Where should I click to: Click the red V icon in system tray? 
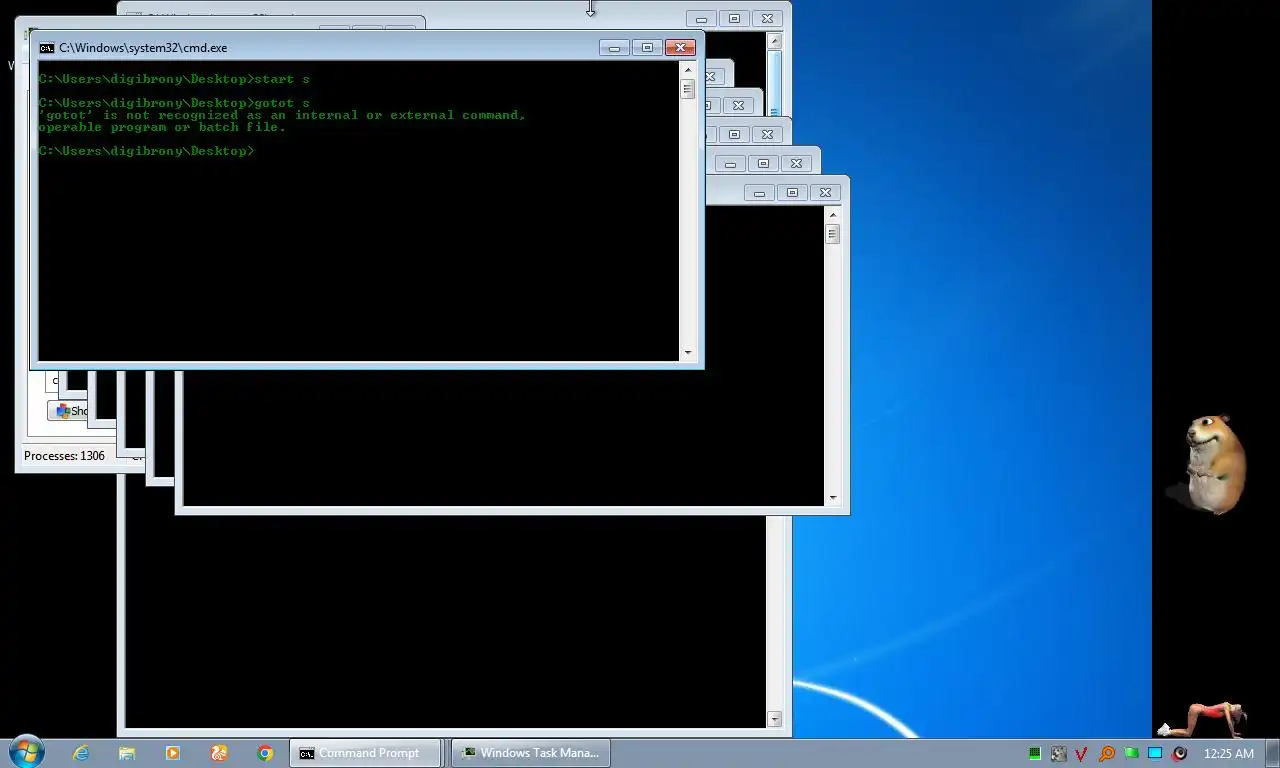click(x=1081, y=753)
